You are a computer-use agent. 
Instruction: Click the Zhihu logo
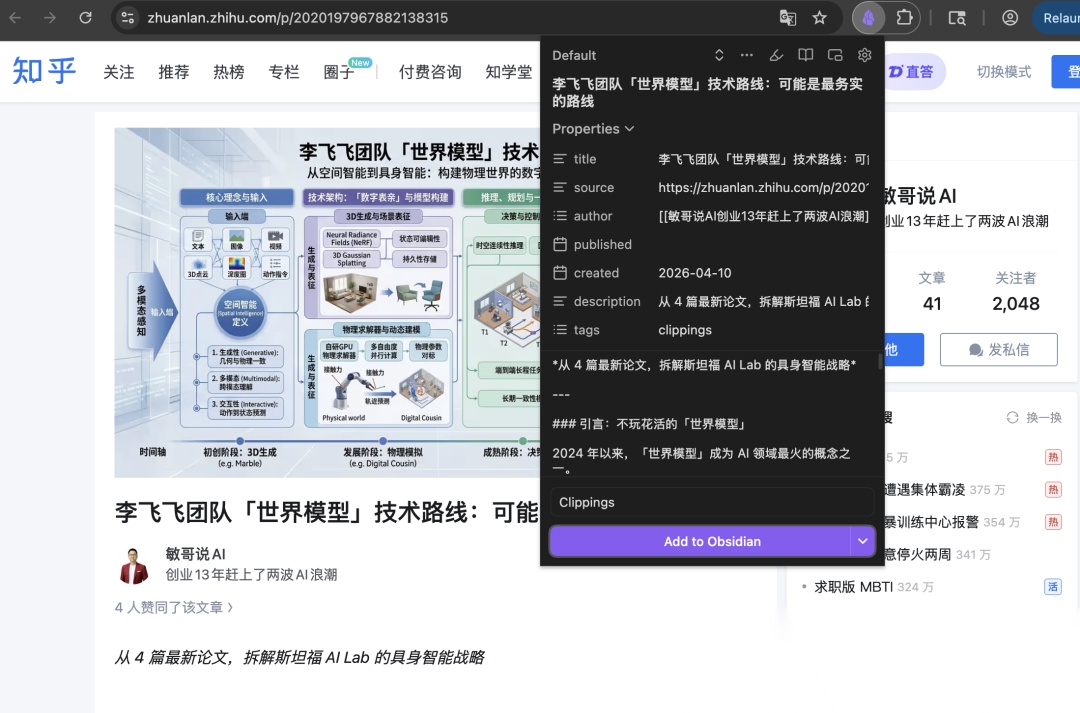[44, 71]
